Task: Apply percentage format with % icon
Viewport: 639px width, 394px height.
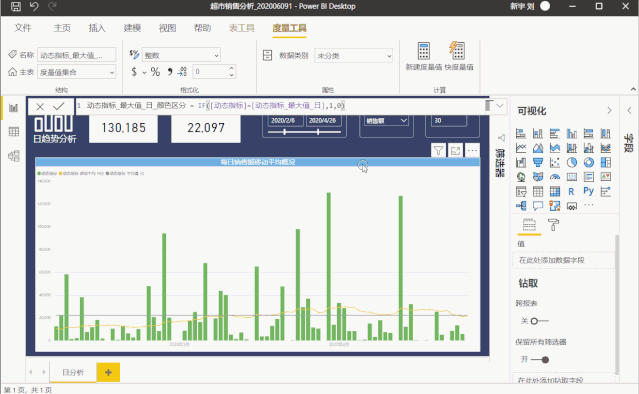Action: 155,72
